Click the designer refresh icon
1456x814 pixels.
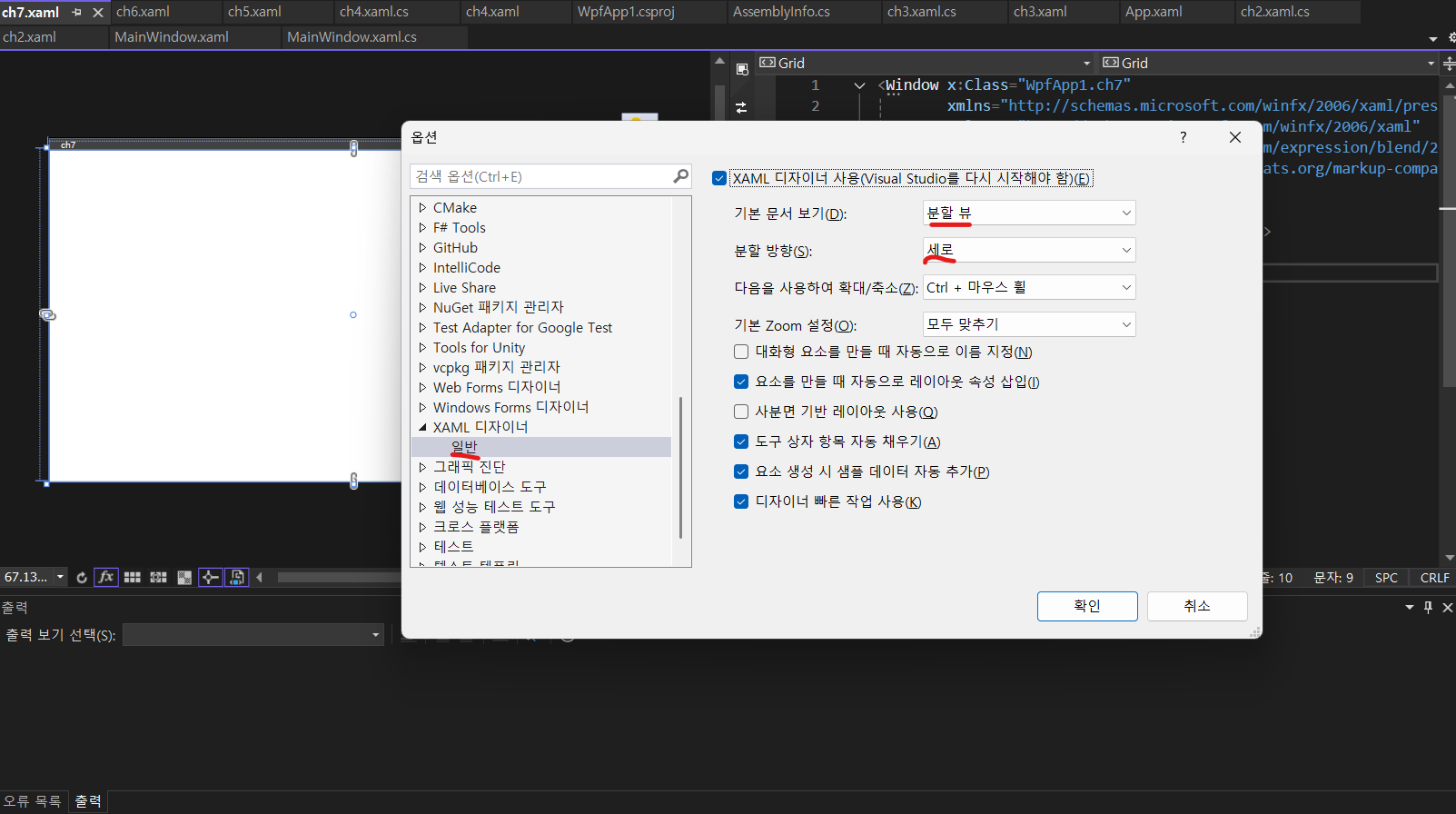coord(82,578)
